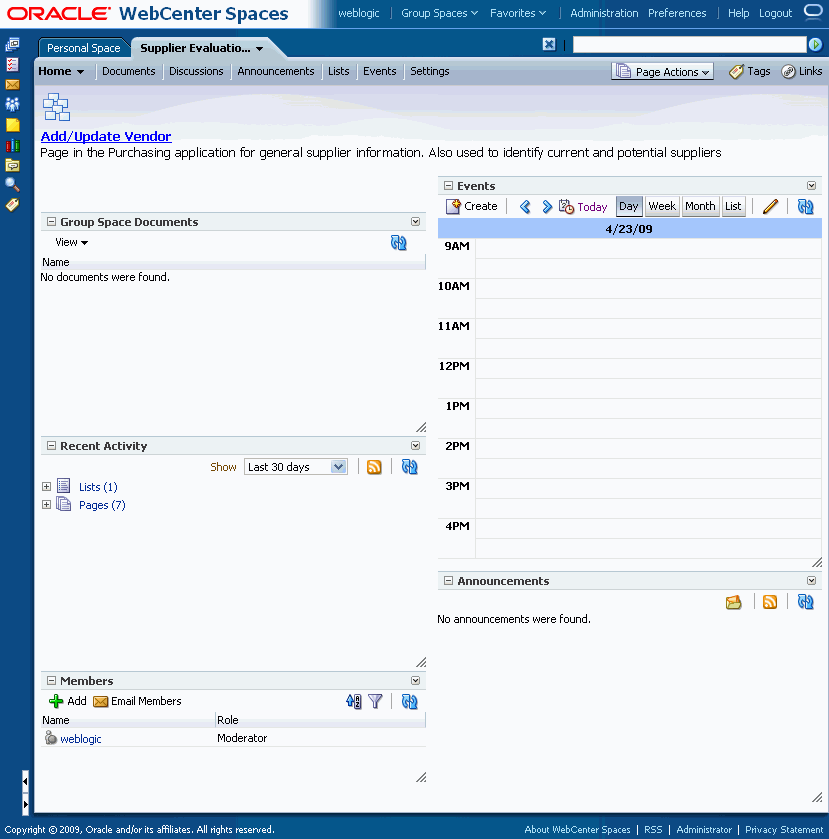The height and width of the screenshot is (839, 829).
Task: Expand the Lists (1) tree node
Action: coord(47,486)
